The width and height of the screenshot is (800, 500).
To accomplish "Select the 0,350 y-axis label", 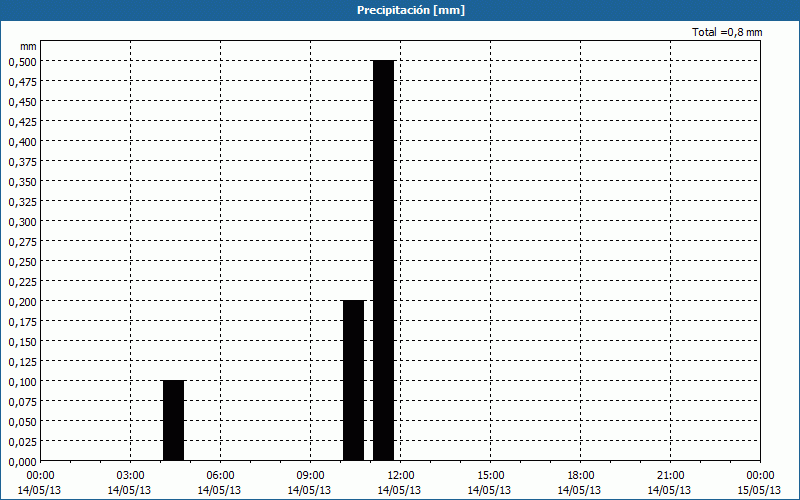I will pyautogui.click(x=22, y=182).
